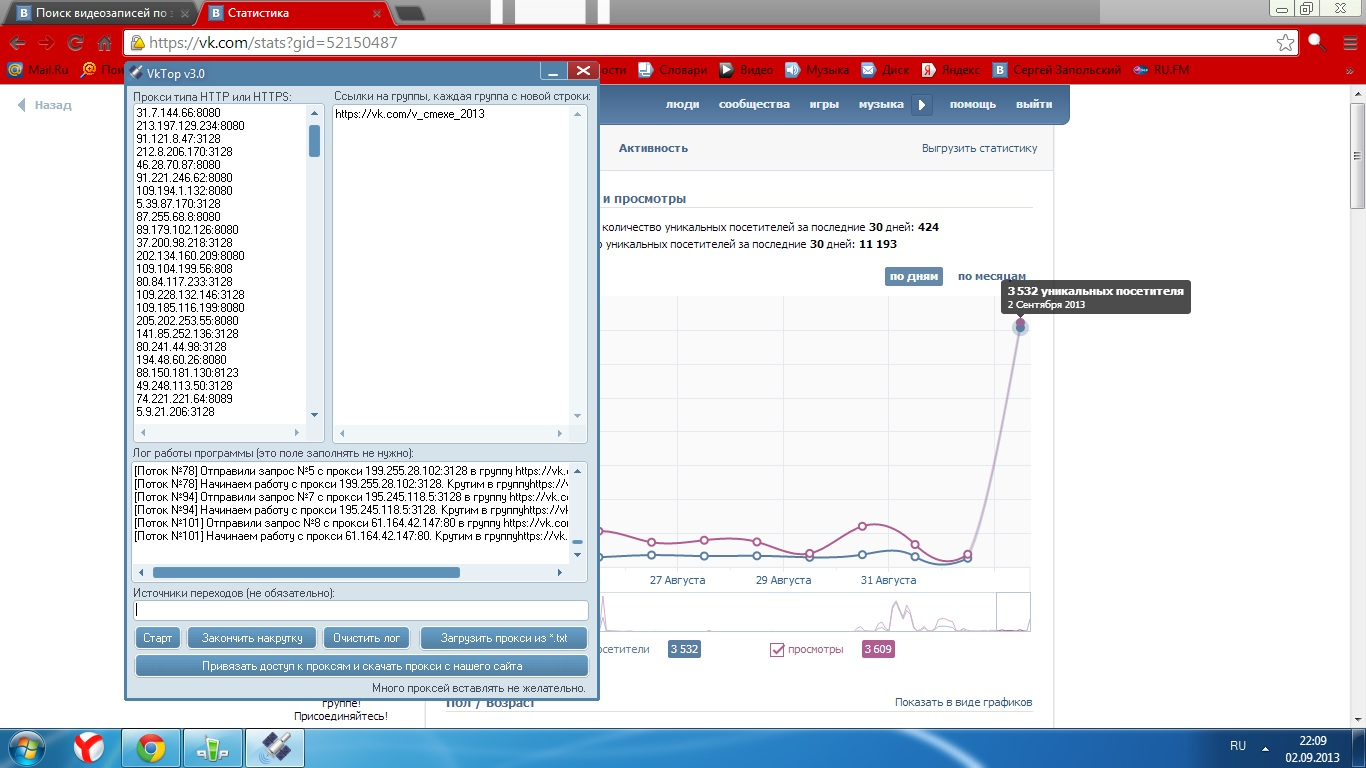1366x768 pixels.
Task: Open the Диск bookmark
Action: (885, 70)
